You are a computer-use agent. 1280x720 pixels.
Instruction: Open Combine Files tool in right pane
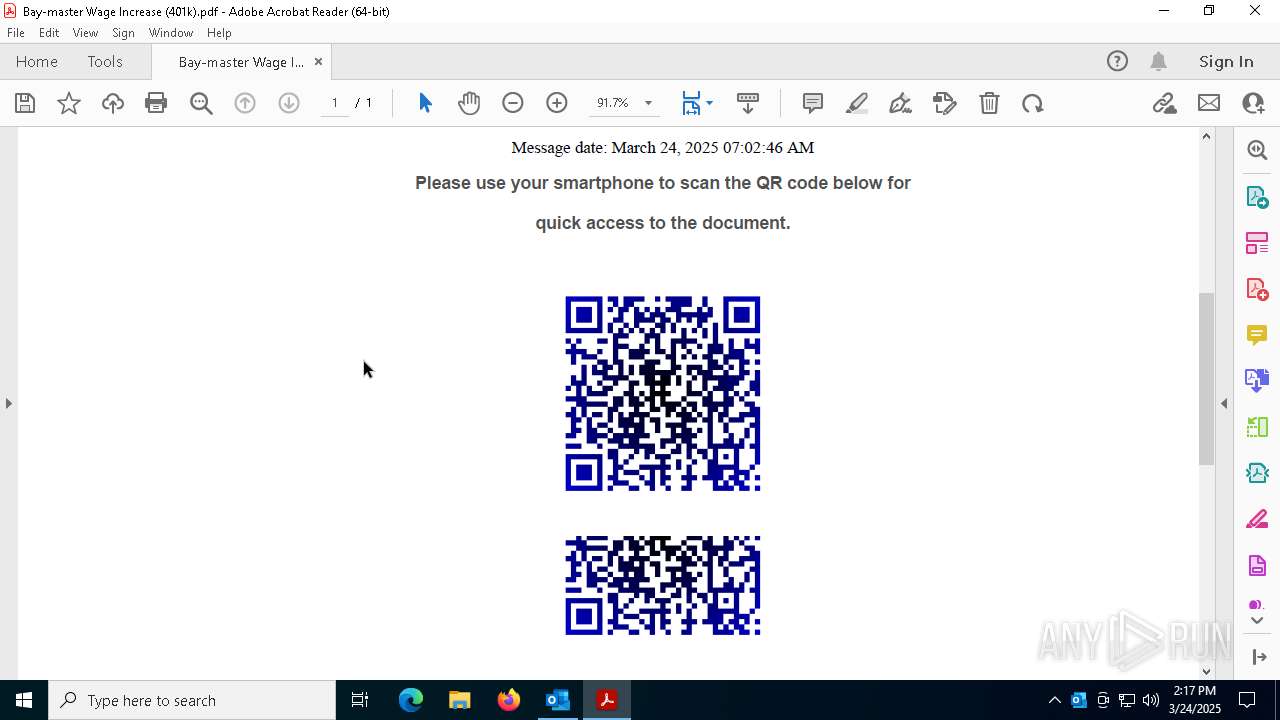click(1257, 381)
